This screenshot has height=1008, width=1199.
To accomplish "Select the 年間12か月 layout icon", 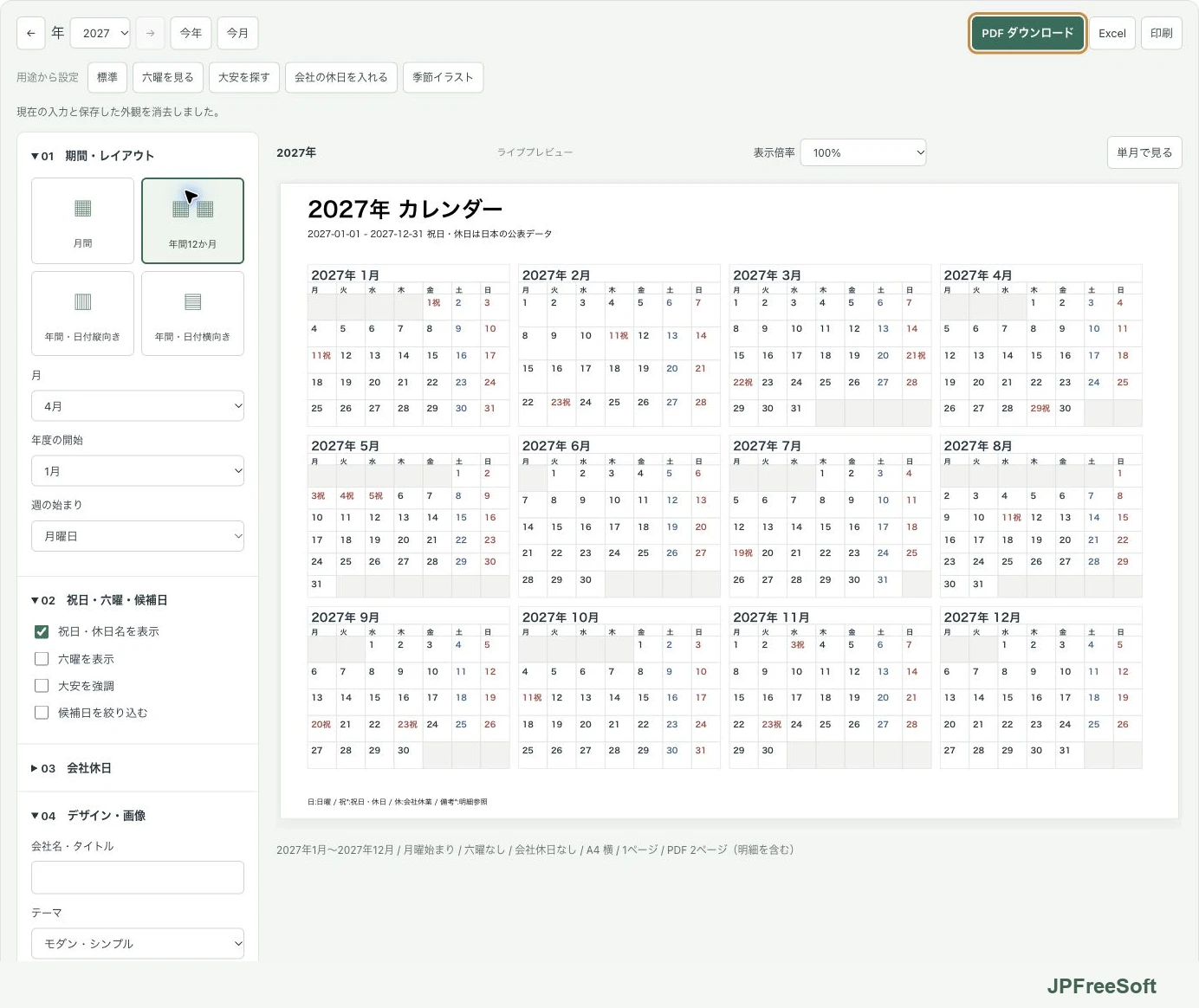I will point(192,220).
